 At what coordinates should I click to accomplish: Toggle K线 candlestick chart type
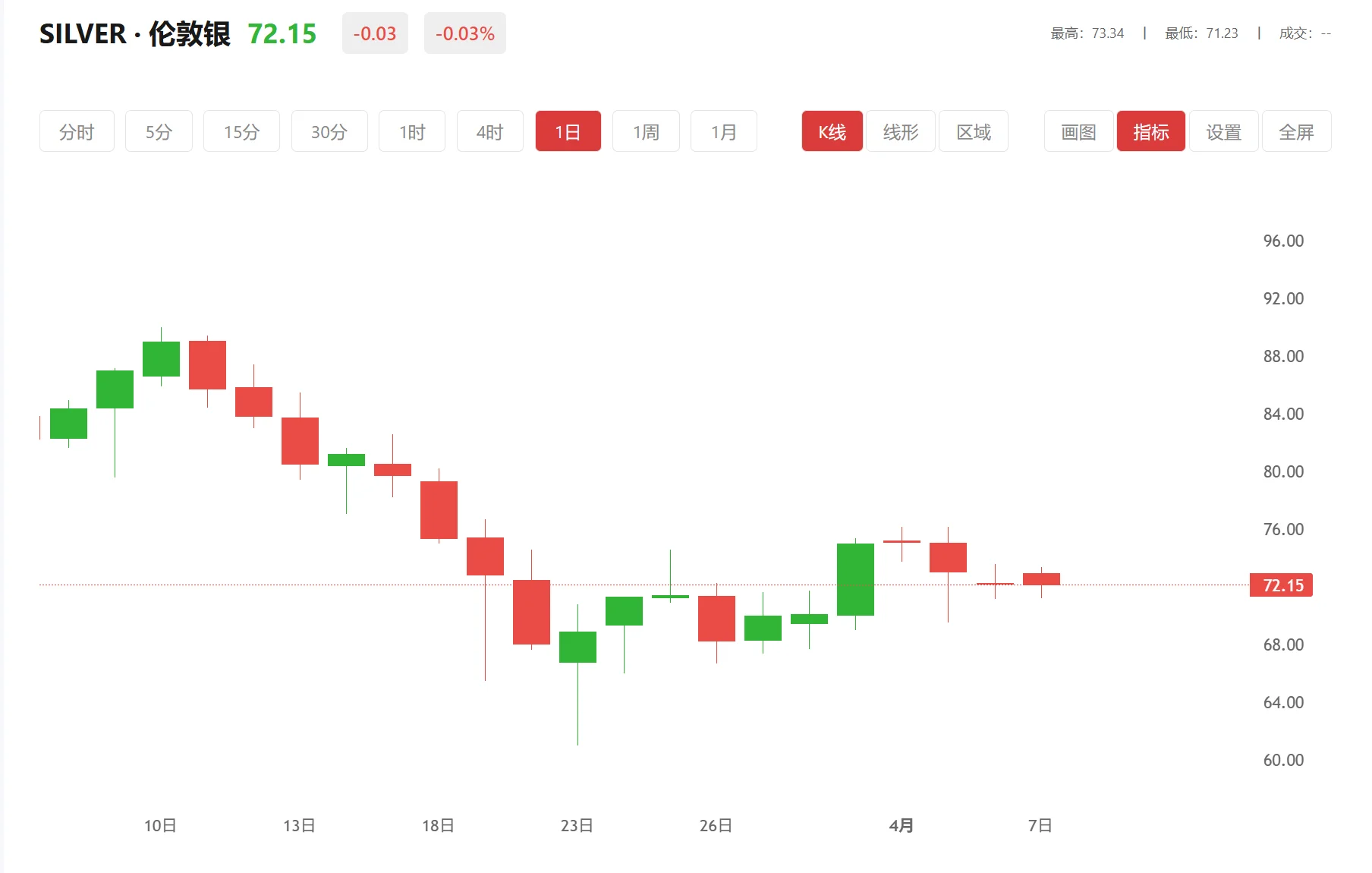point(832,131)
